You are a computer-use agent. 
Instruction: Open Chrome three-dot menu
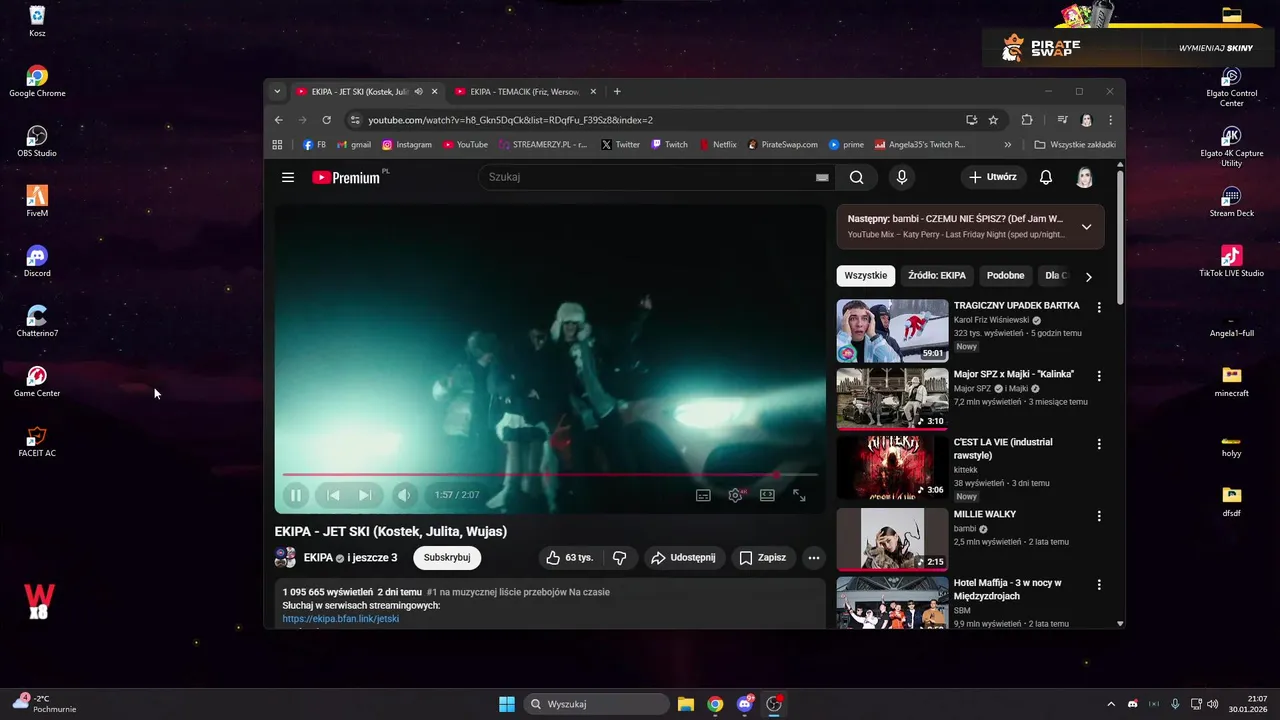[x=1110, y=120]
